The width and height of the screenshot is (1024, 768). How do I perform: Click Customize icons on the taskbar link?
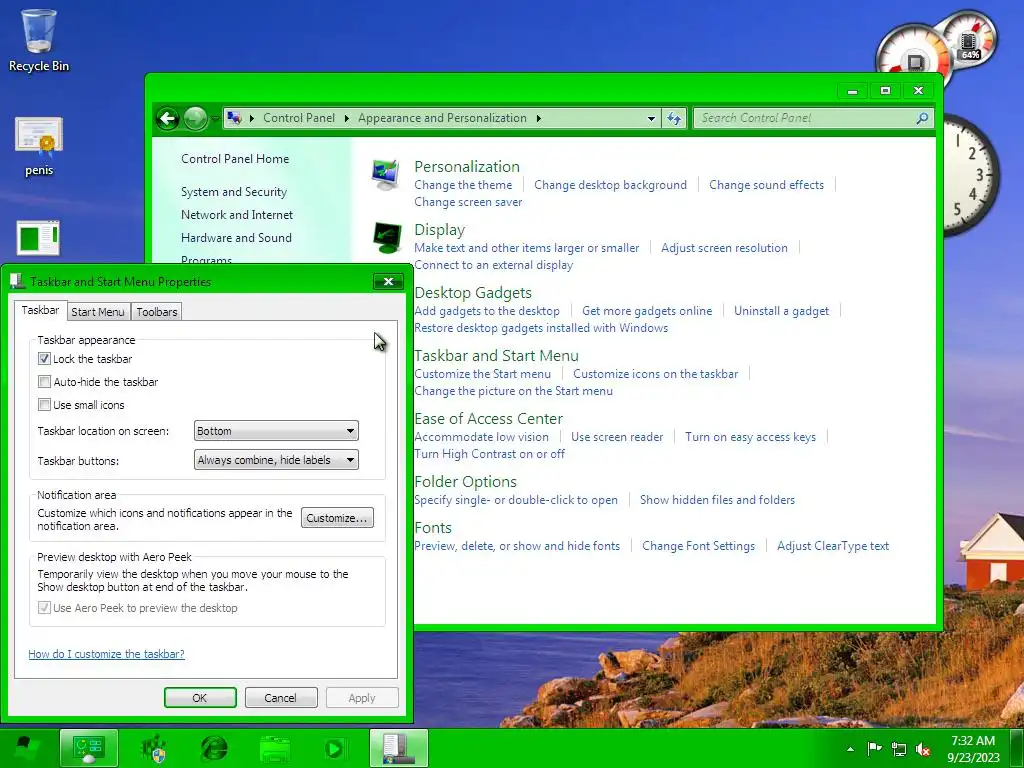point(656,374)
